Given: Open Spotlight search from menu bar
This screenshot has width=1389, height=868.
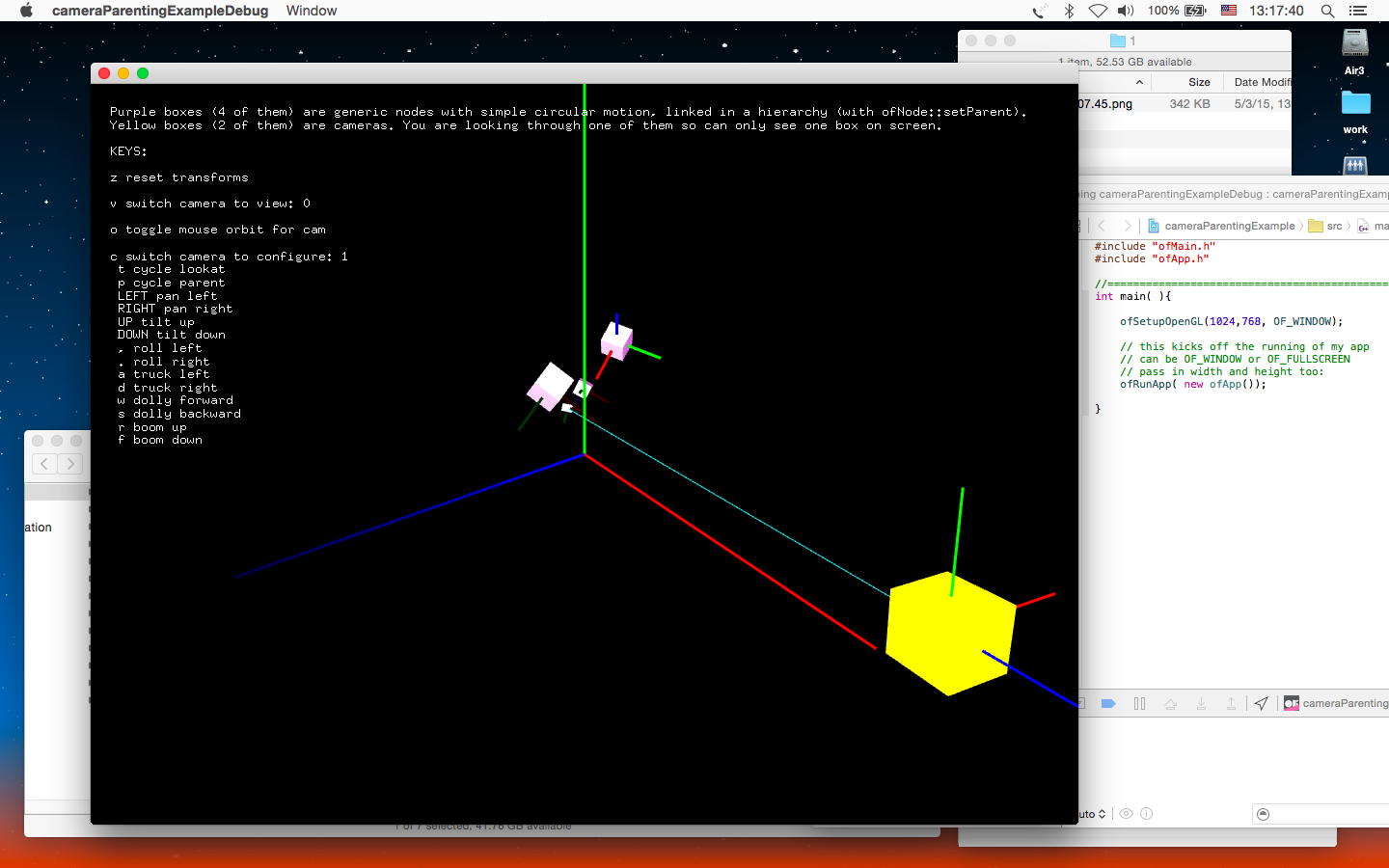Looking at the screenshot, I should pyautogui.click(x=1327, y=11).
